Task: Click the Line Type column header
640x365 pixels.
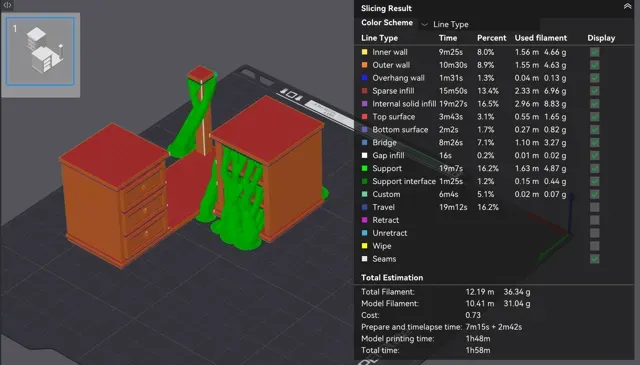Action: (379, 38)
